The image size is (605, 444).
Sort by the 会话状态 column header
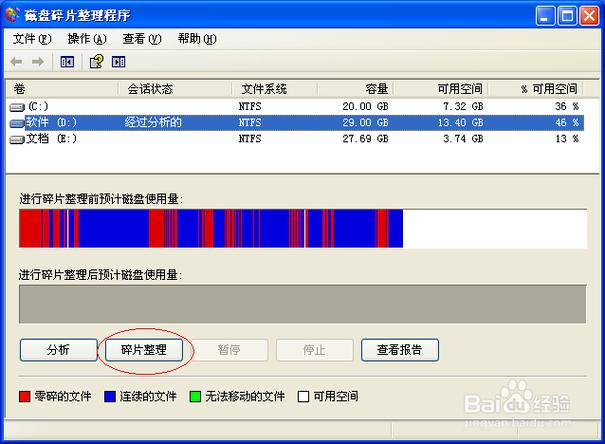click(x=175, y=89)
